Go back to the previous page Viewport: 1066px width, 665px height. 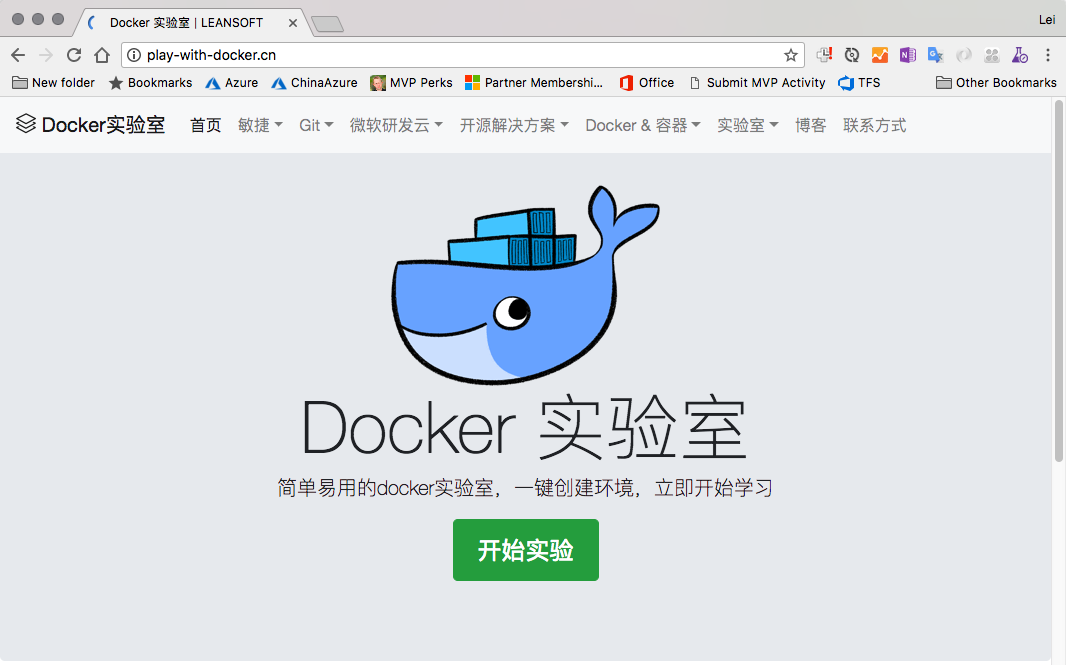coord(18,55)
